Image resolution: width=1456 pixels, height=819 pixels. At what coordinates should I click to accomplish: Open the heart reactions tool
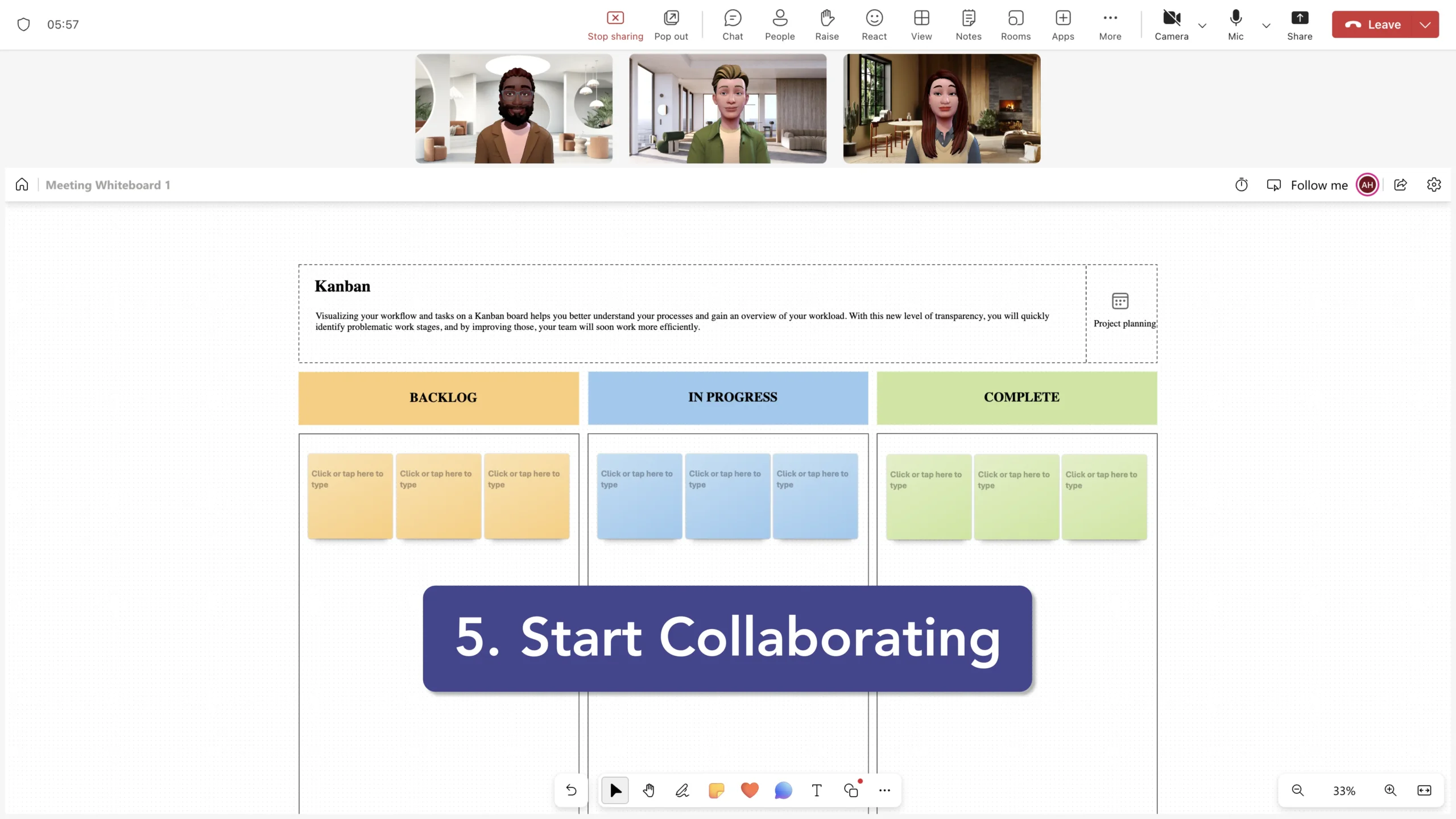coord(750,791)
